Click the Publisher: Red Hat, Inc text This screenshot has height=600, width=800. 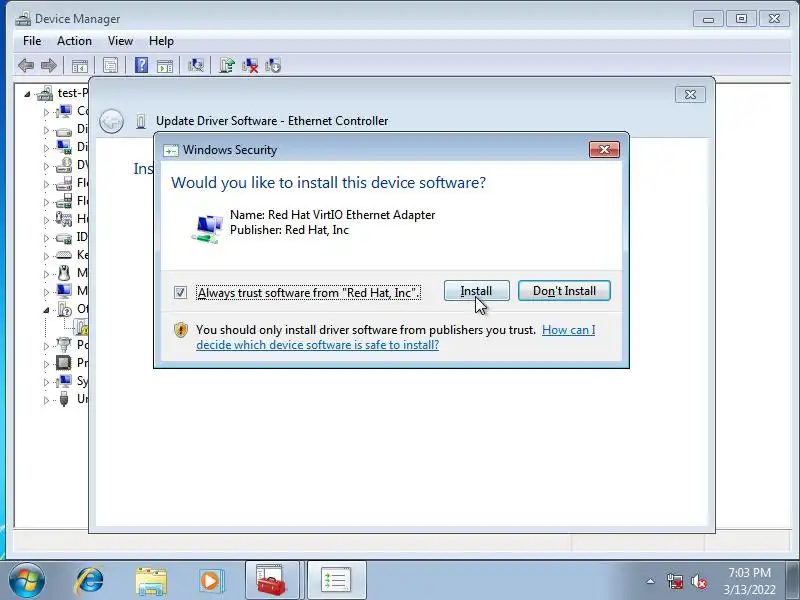coord(289,230)
